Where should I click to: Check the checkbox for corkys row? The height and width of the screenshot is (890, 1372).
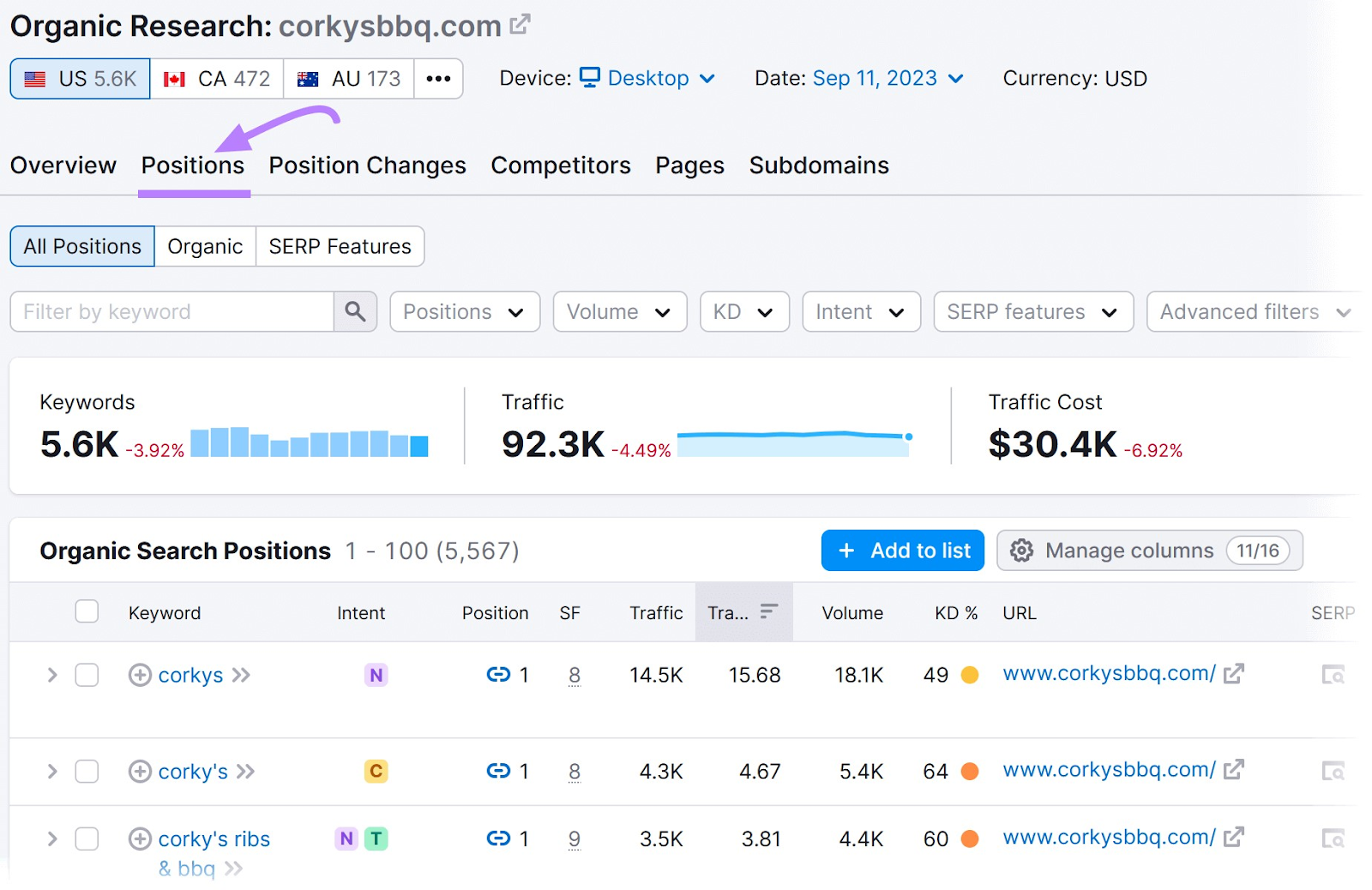87,675
